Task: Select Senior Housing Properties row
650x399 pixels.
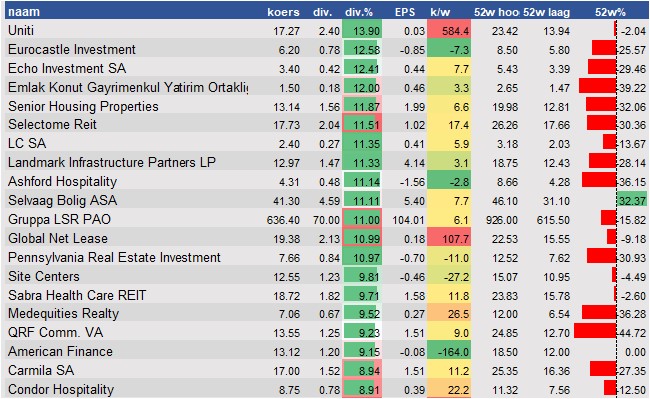Action: (83, 106)
